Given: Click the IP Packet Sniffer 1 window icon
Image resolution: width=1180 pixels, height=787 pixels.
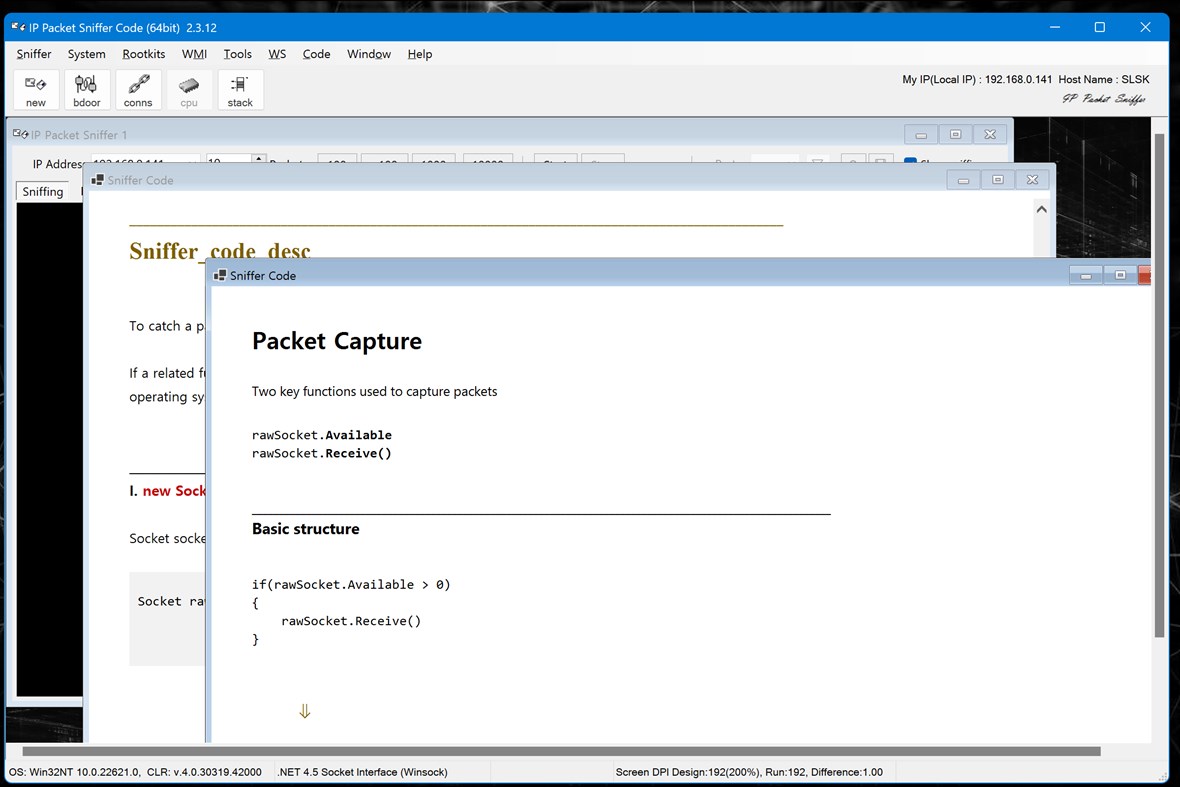Looking at the screenshot, I should click(x=20, y=133).
